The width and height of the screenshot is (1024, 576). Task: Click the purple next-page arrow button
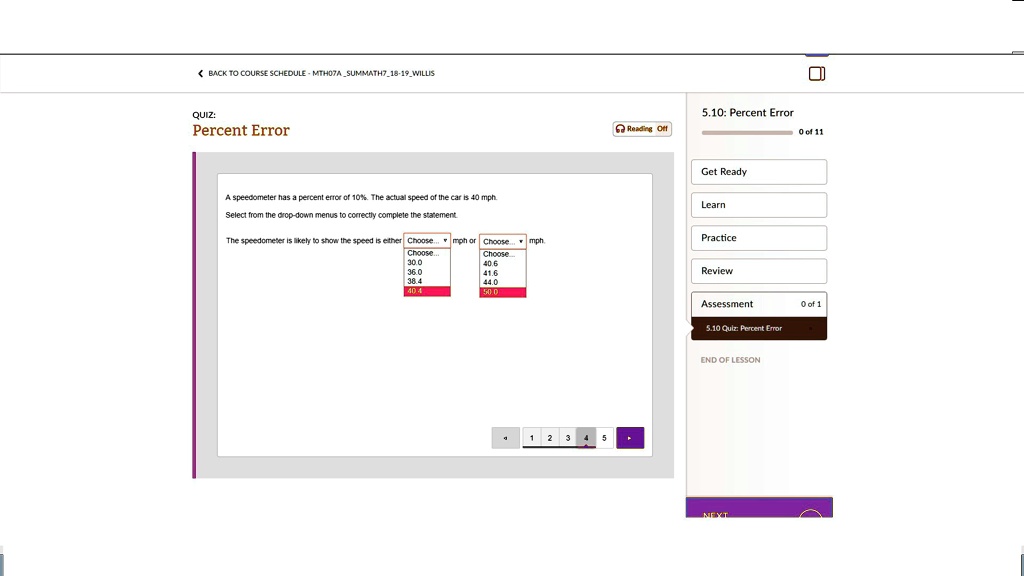point(630,437)
